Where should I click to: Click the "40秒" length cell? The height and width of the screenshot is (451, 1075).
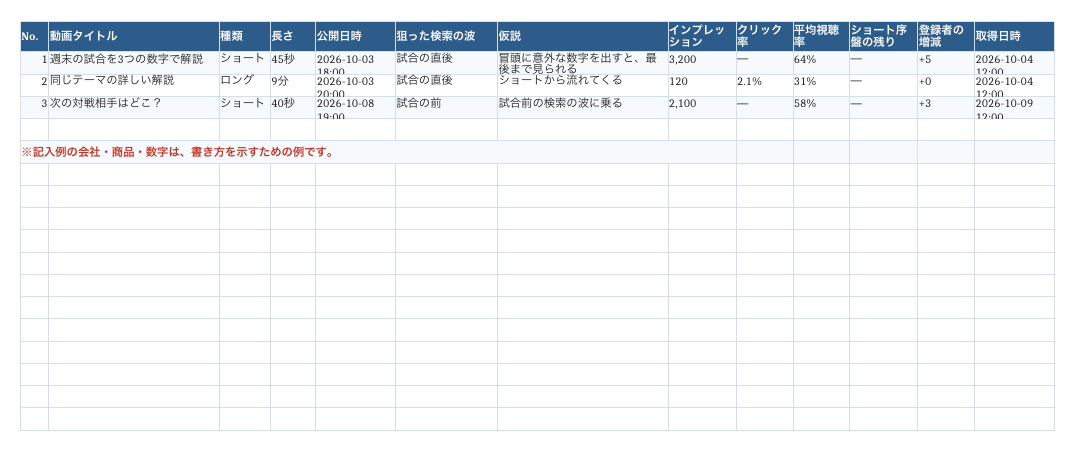click(293, 108)
